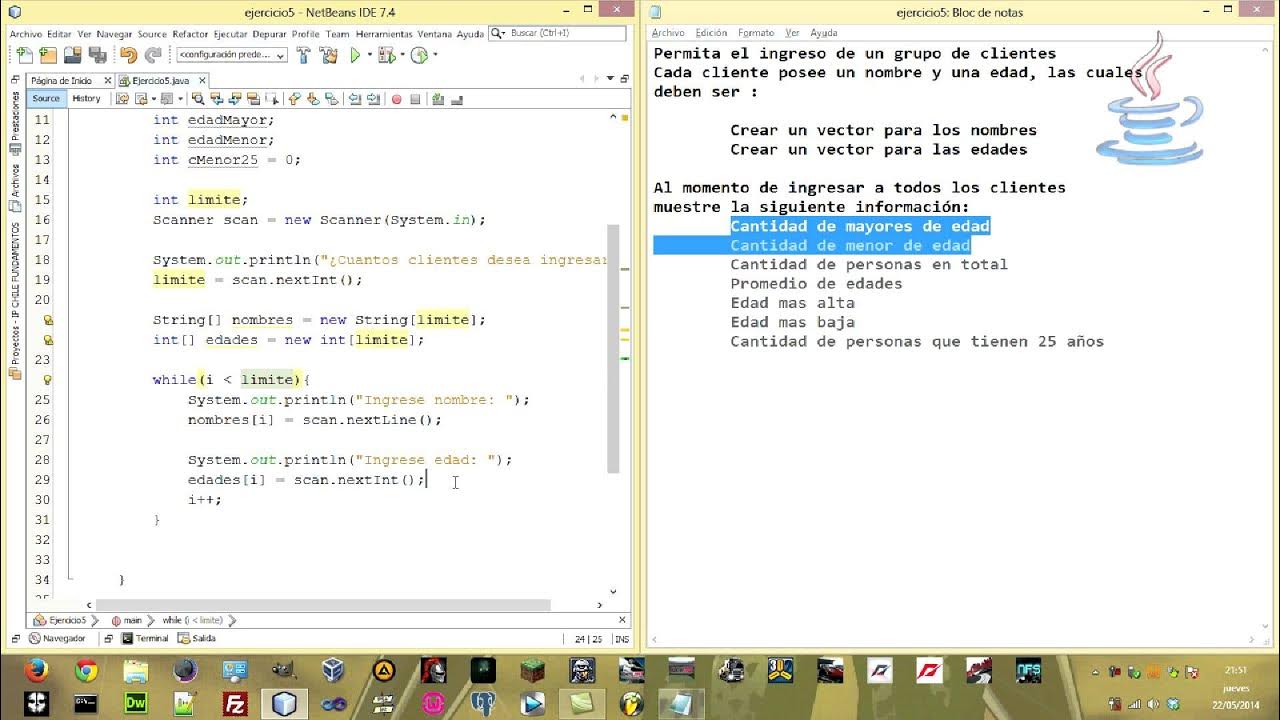Screen dimensions: 1280x720
Task: Click the Find Selection magnifier in editor toolbar
Action: point(198,99)
